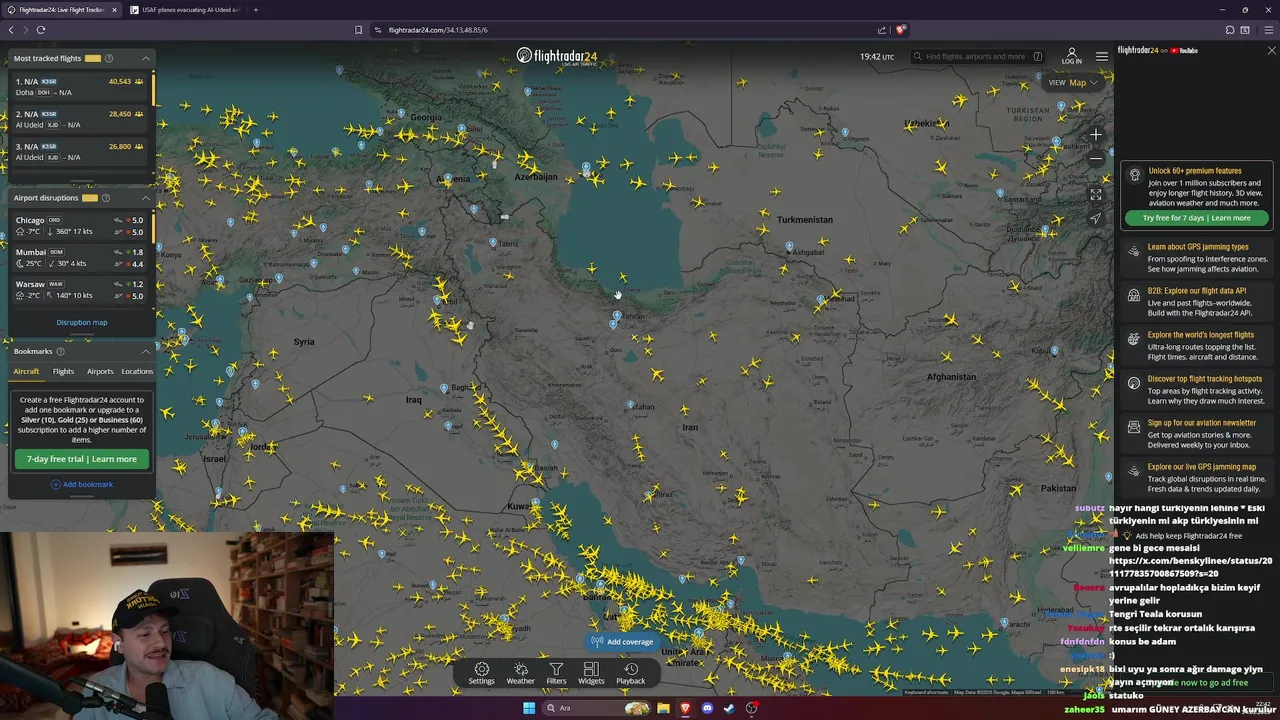
Task: Open Learn about GPS jamming types
Action: point(1196,258)
